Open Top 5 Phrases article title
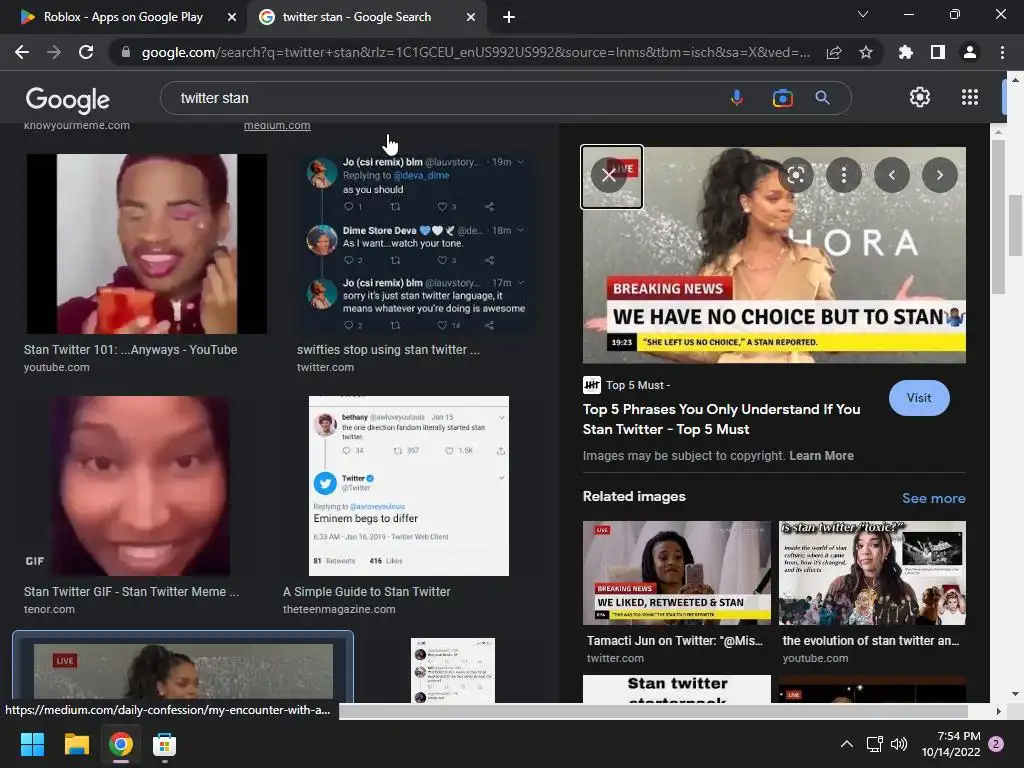Screen dimensions: 1024x768 point(721,419)
